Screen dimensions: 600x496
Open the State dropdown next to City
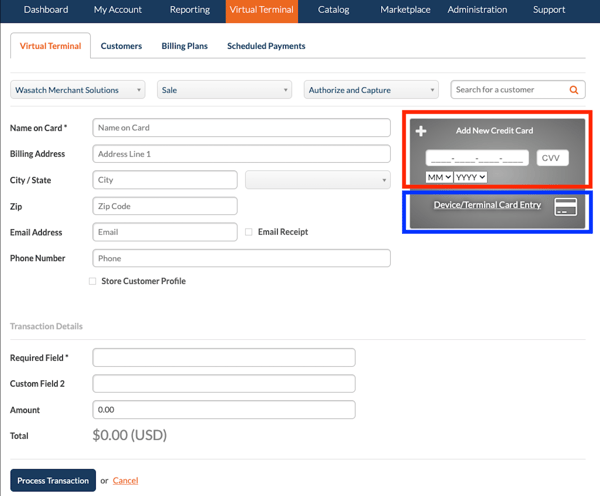pyautogui.click(x=318, y=180)
